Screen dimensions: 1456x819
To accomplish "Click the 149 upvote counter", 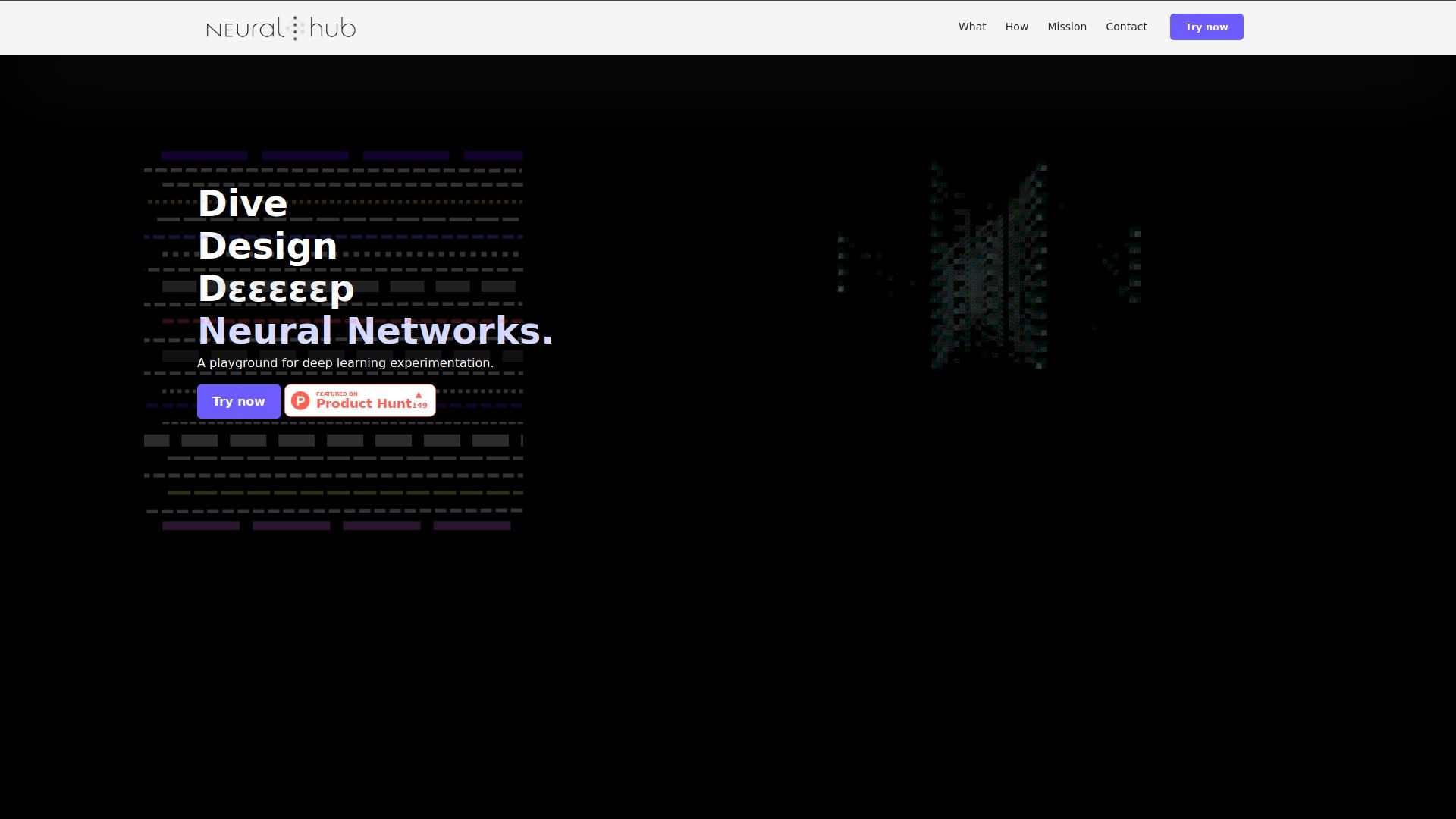I will [x=419, y=405].
